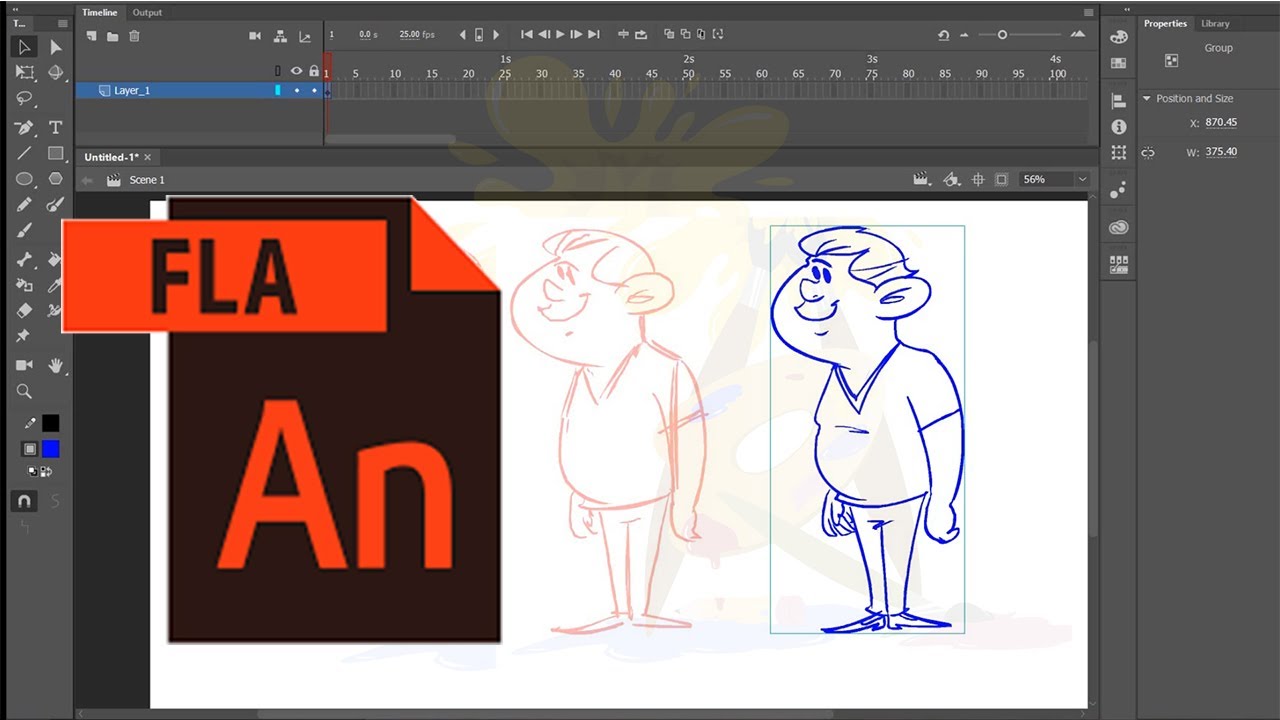
Task: Toggle the Layer Depth panel button
Action: point(305,36)
